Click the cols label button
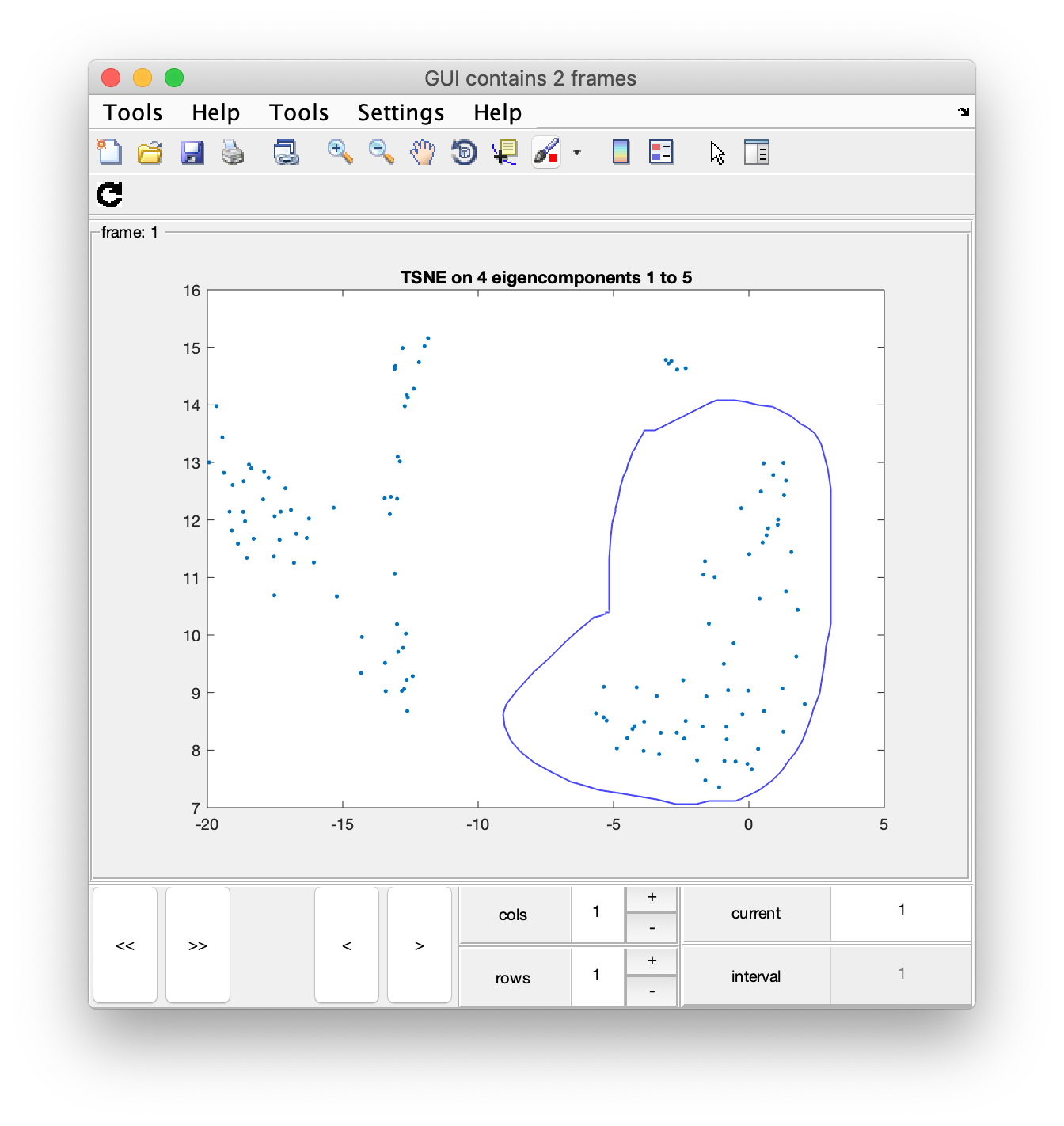Image resolution: width=1064 pixels, height=1126 pixels. (x=515, y=915)
